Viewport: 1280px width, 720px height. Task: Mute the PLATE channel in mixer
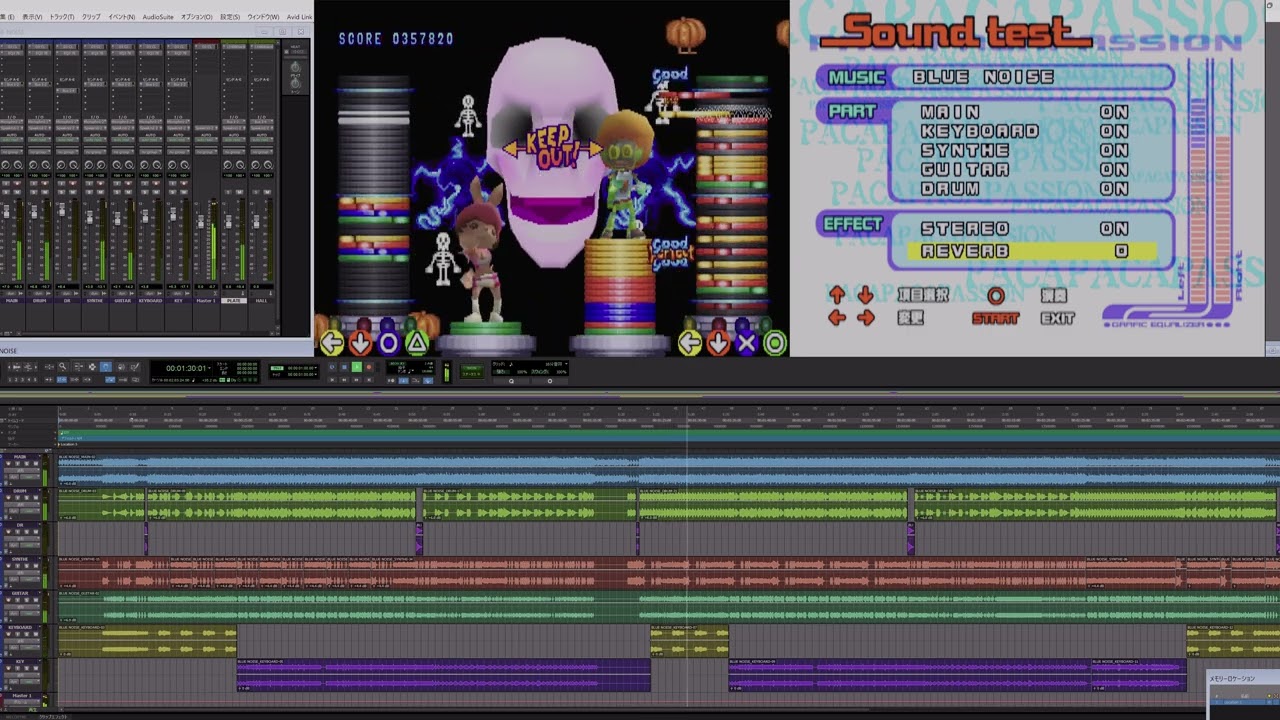[x=240, y=192]
